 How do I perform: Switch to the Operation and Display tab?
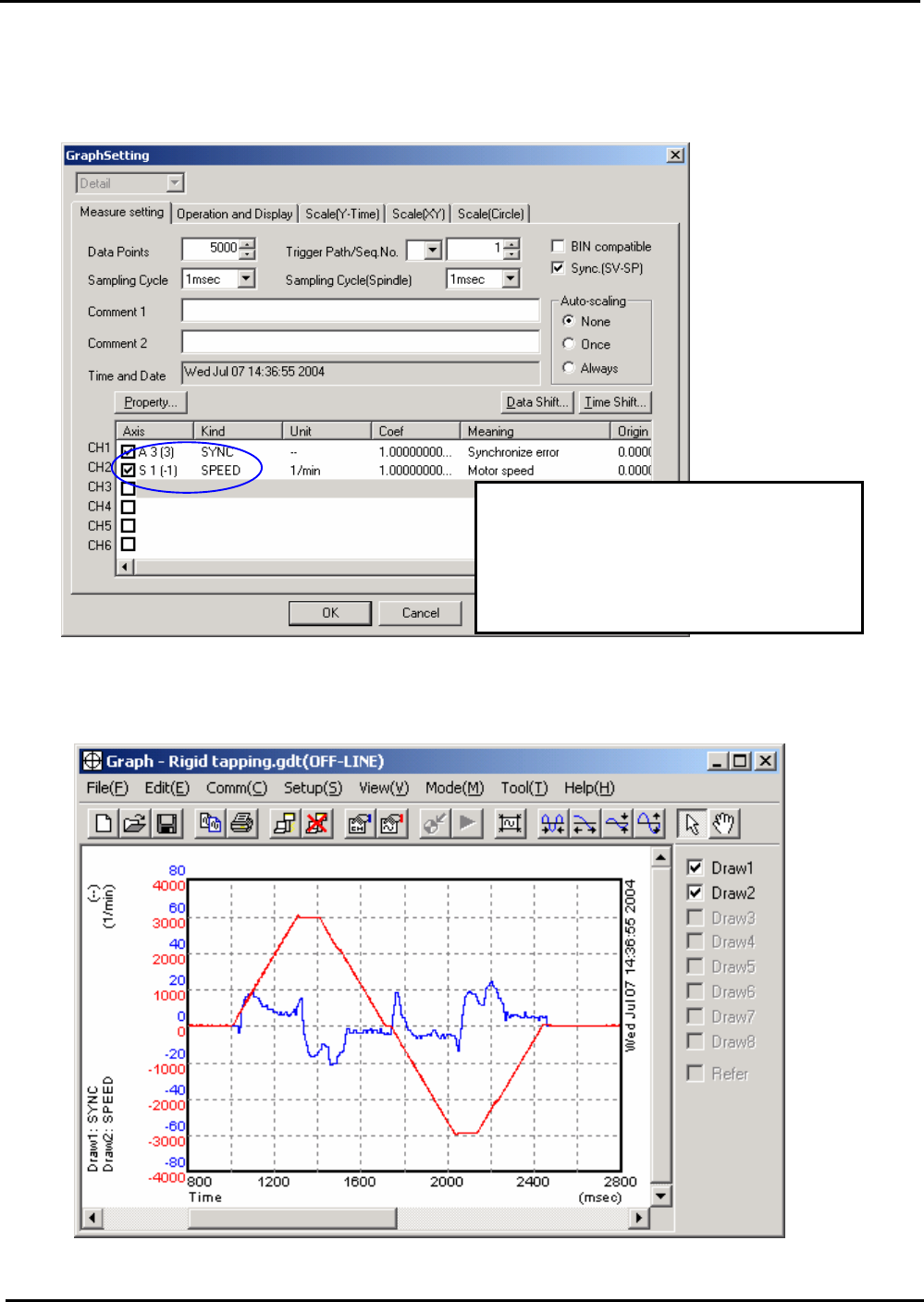(234, 214)
